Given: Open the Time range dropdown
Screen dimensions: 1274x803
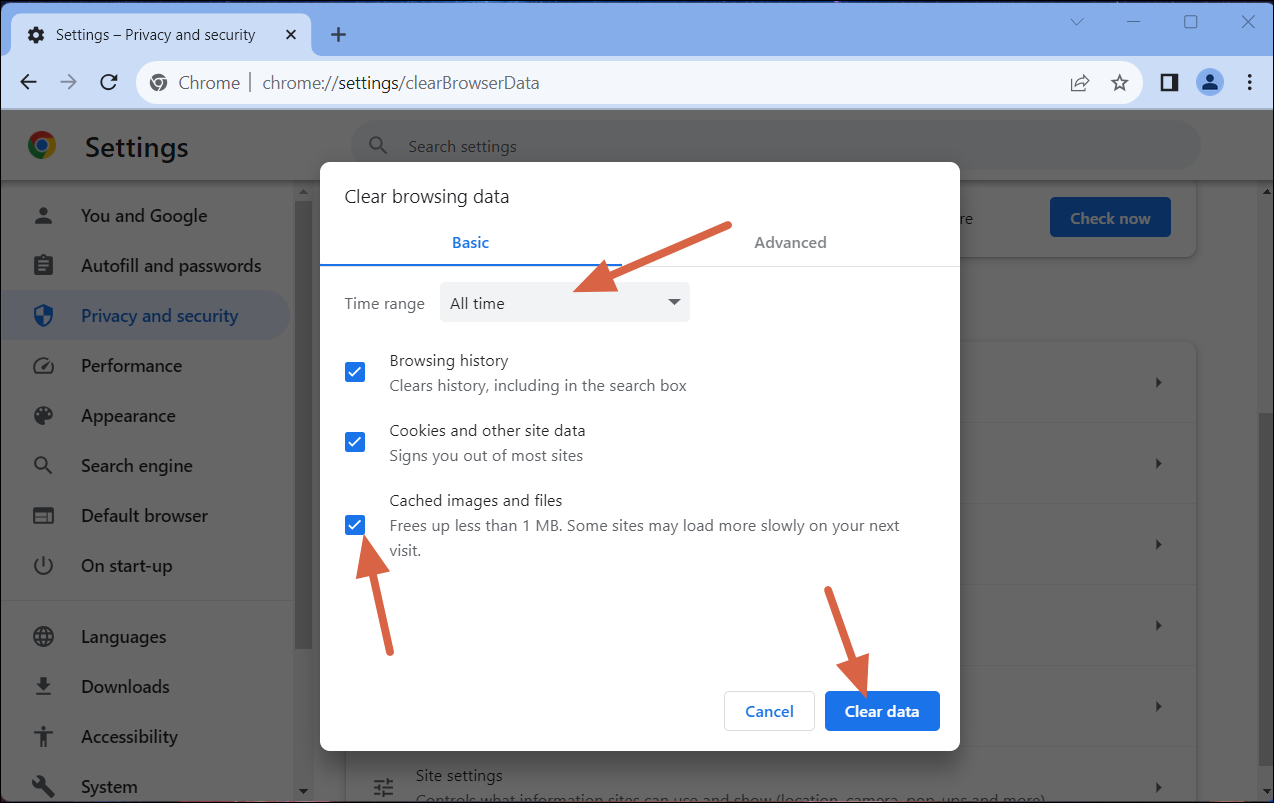Looking at the screenshot, I should pos(564,302).
